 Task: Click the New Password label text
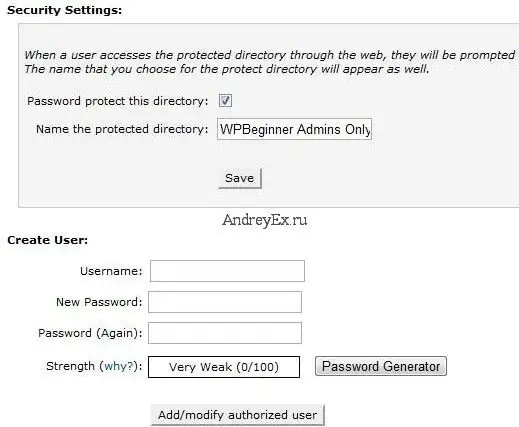(99, 302)
